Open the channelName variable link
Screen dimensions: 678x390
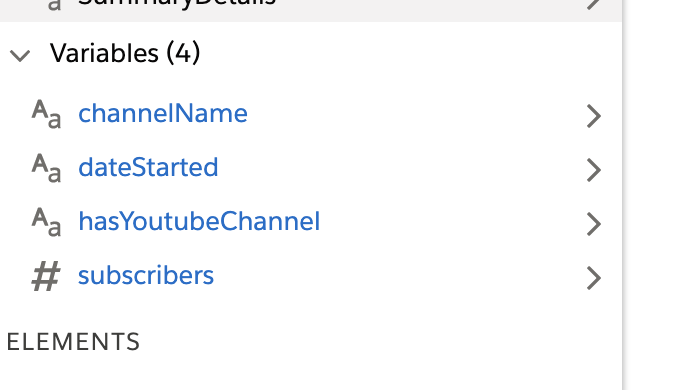click(x=163, y=113)
